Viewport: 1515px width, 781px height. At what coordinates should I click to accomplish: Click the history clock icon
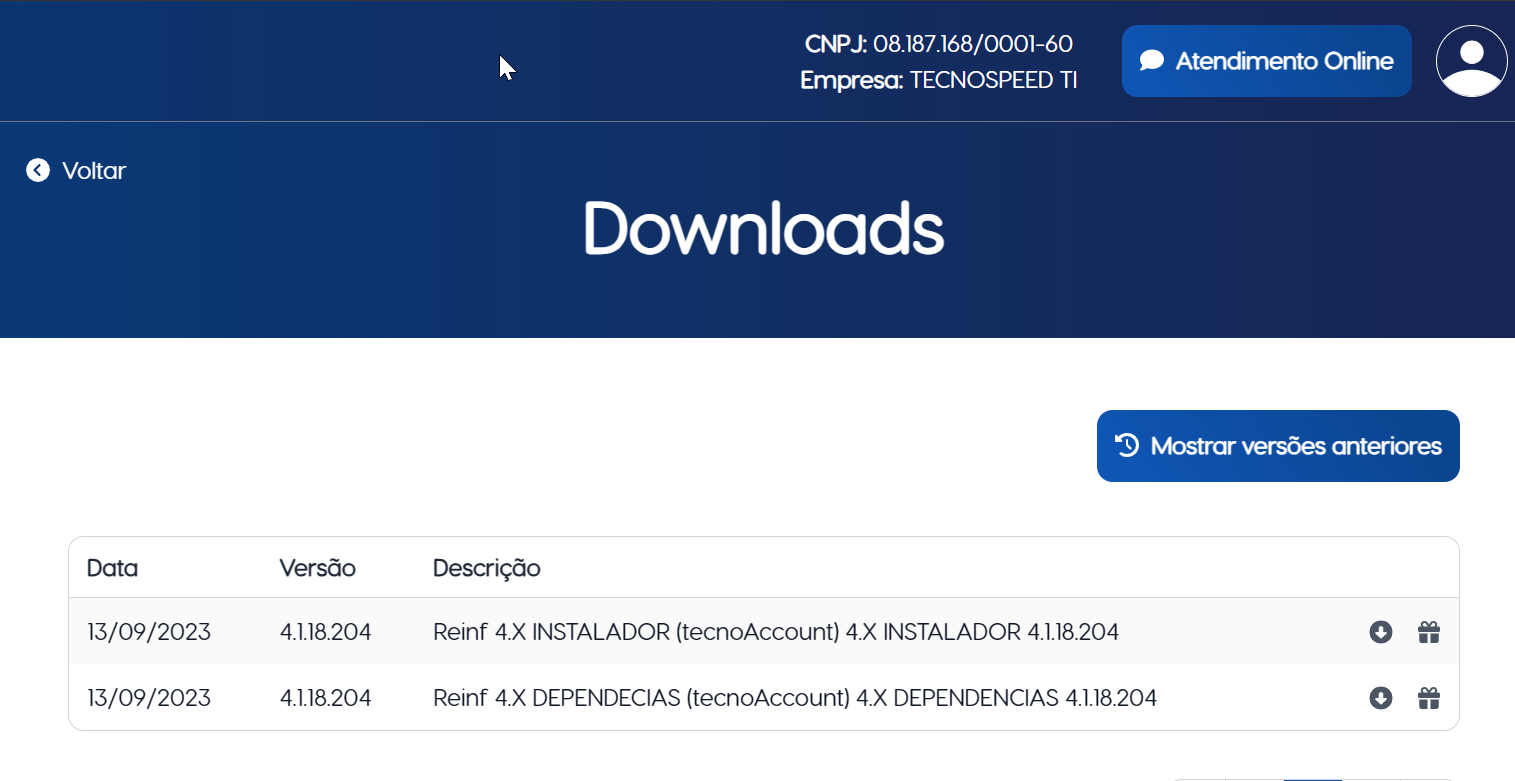point(1127,445)
